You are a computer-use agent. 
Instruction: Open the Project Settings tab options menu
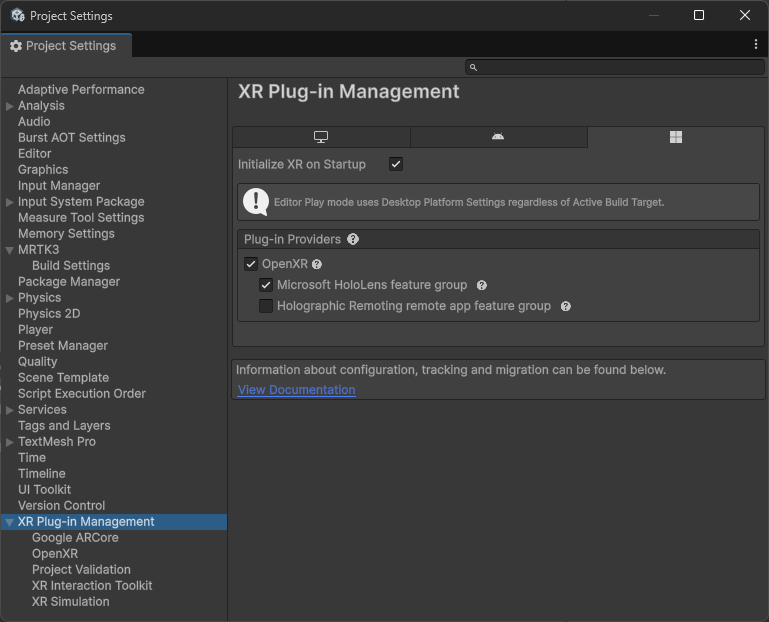pos(756,45)
